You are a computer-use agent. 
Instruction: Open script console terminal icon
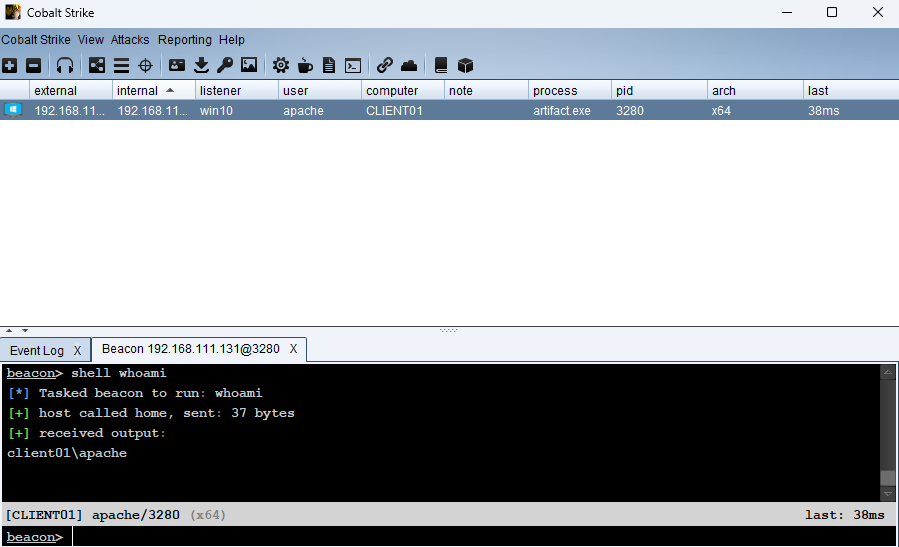353,66
